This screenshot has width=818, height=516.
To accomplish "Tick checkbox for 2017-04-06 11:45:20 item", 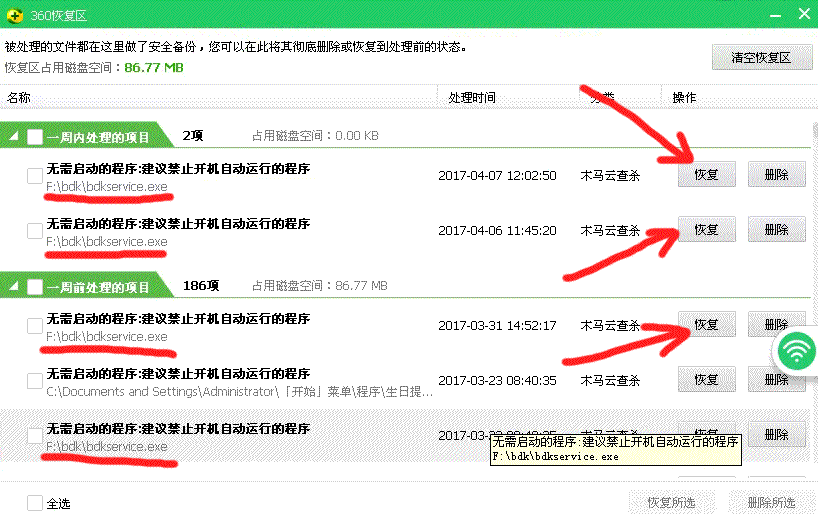I will pos(35,231).
